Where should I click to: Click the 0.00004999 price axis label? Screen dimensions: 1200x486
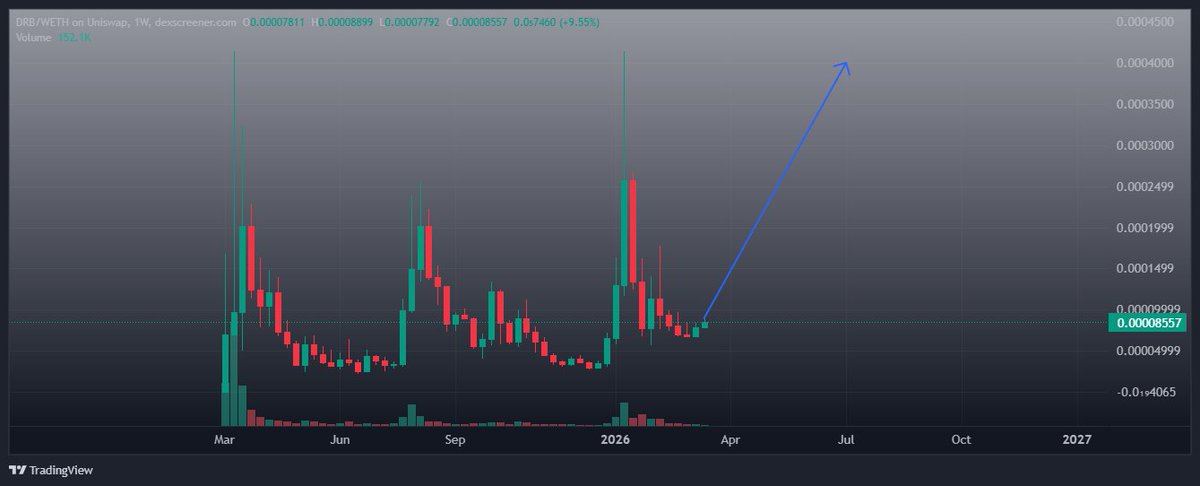1146,350
